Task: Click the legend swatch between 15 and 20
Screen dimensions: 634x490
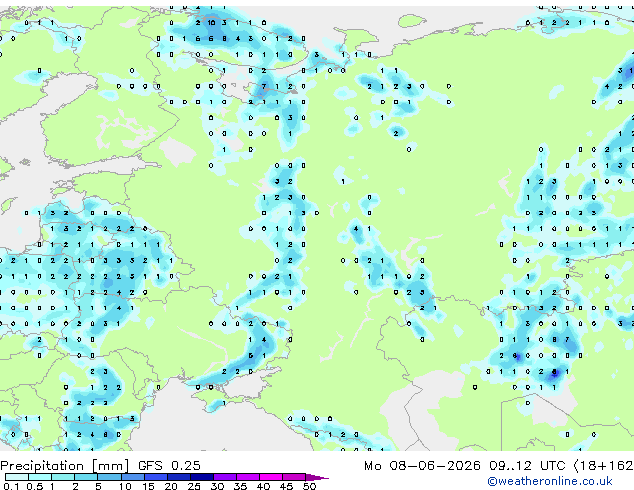Action: point(155,477)
